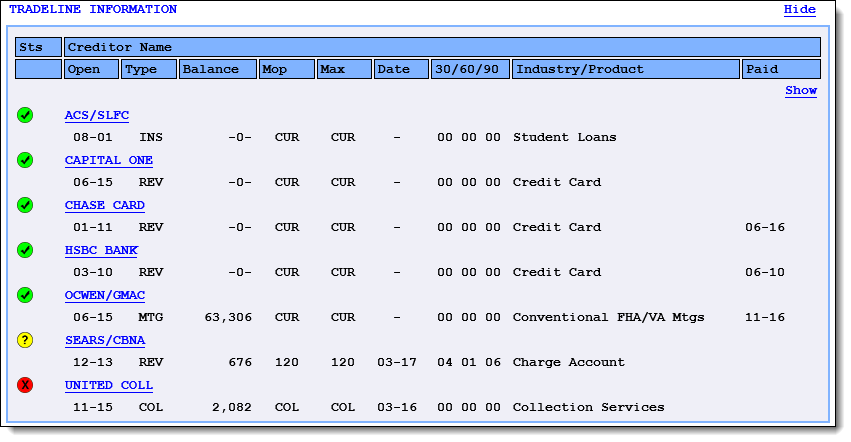This screenshot has width=851, height=442.
Task: Click the 06-10 paid date for HSBC BANK
Action: coord(765,273)
